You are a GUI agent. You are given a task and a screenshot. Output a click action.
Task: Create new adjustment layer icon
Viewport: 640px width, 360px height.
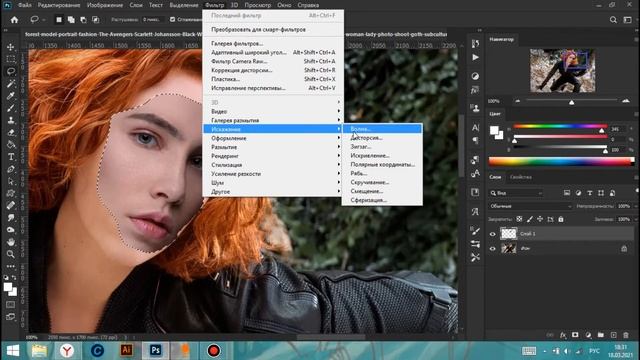(588, 335)
